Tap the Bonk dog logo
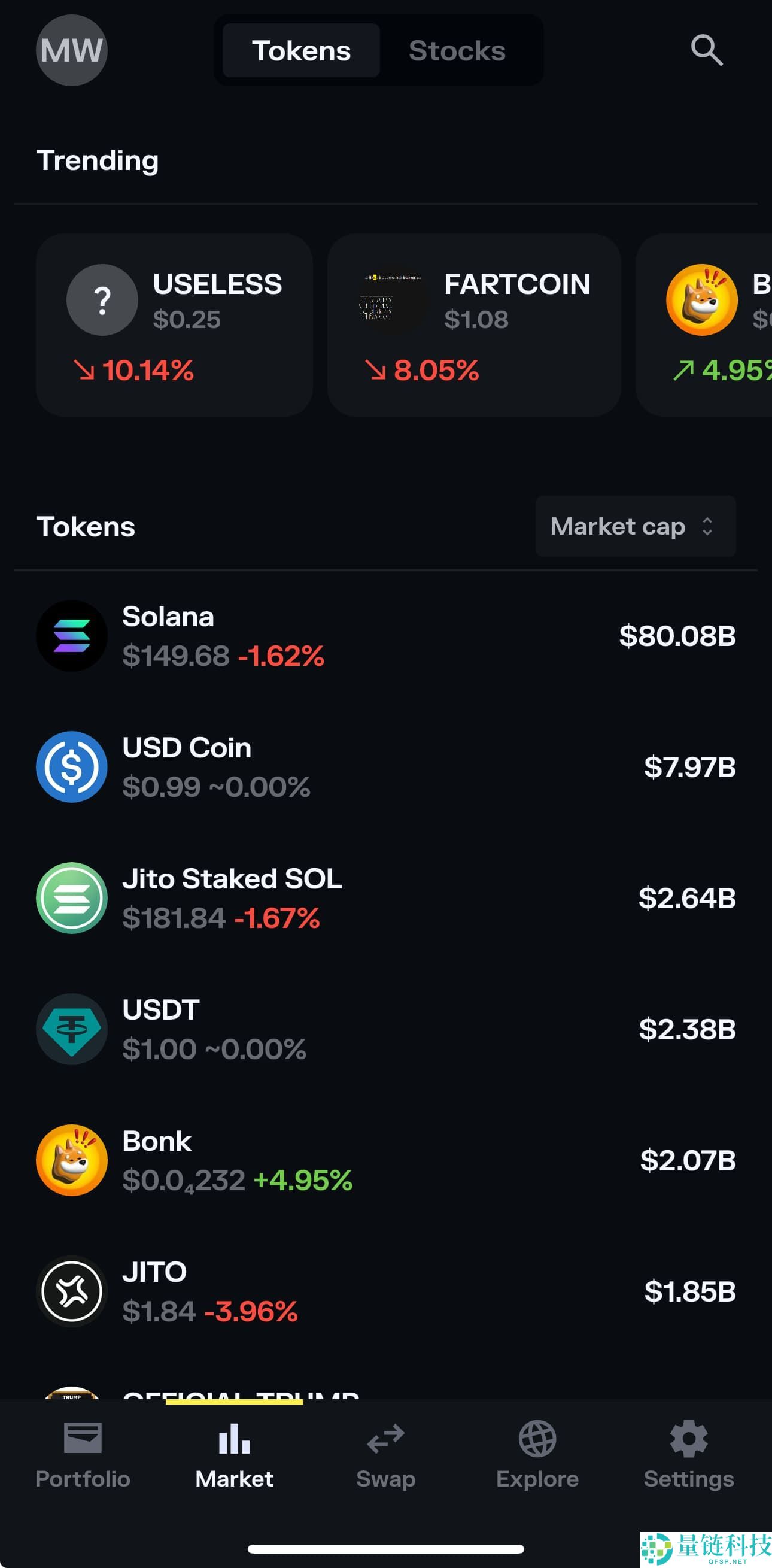 pyautogui.click(x=72, y=1160)
